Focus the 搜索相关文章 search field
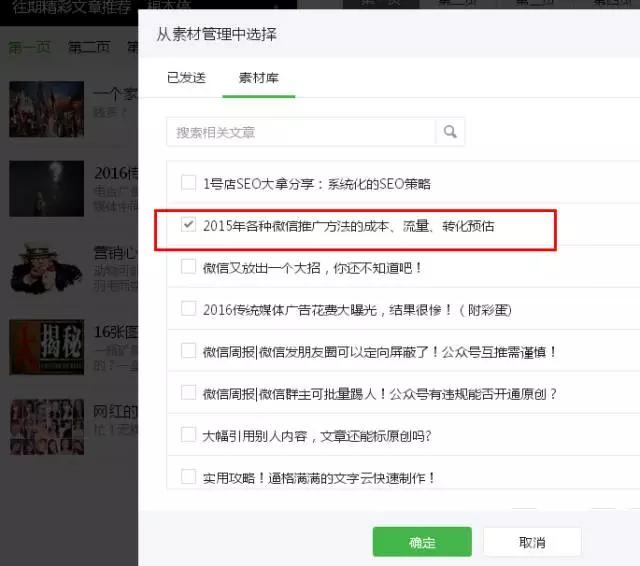Image resolution: width=640 pixels, height=566 pixels. [301, 132]
